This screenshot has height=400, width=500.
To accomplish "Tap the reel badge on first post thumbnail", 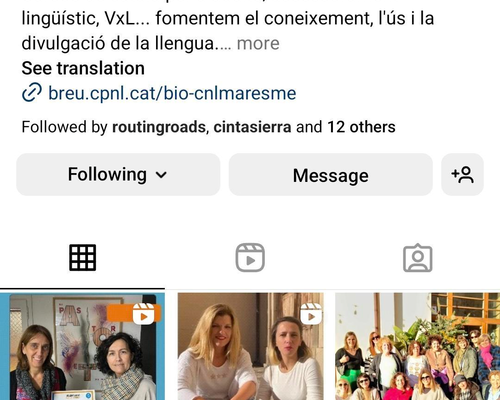I will tap(143, 314).
